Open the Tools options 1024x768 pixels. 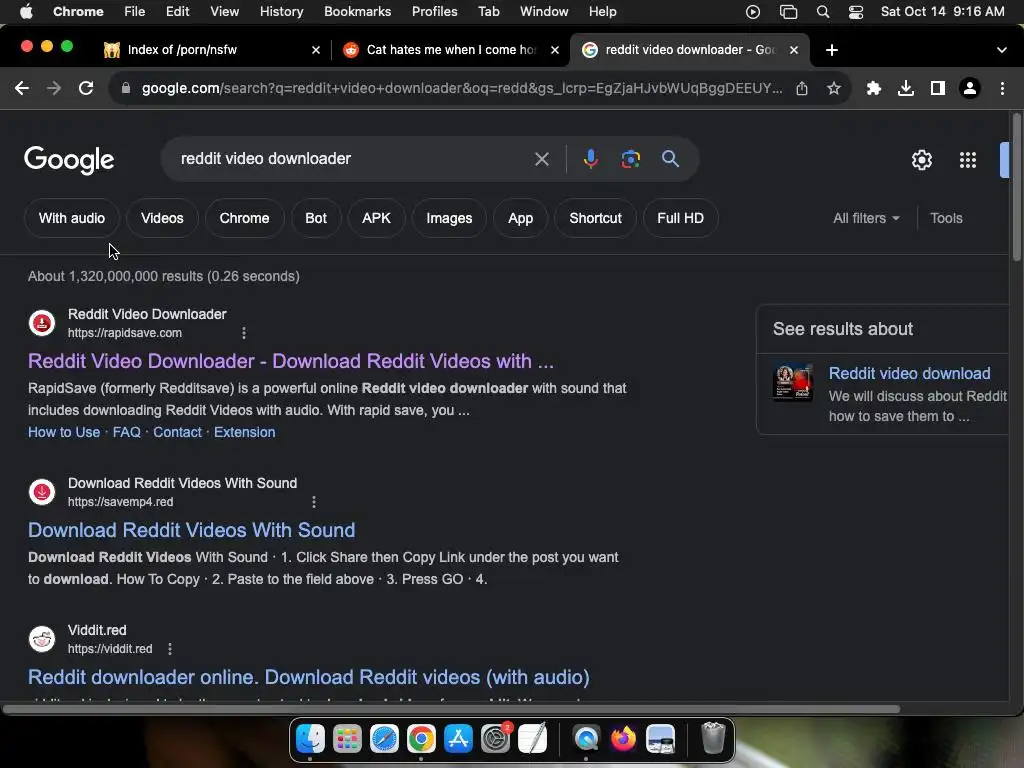[x=946, y=218]
